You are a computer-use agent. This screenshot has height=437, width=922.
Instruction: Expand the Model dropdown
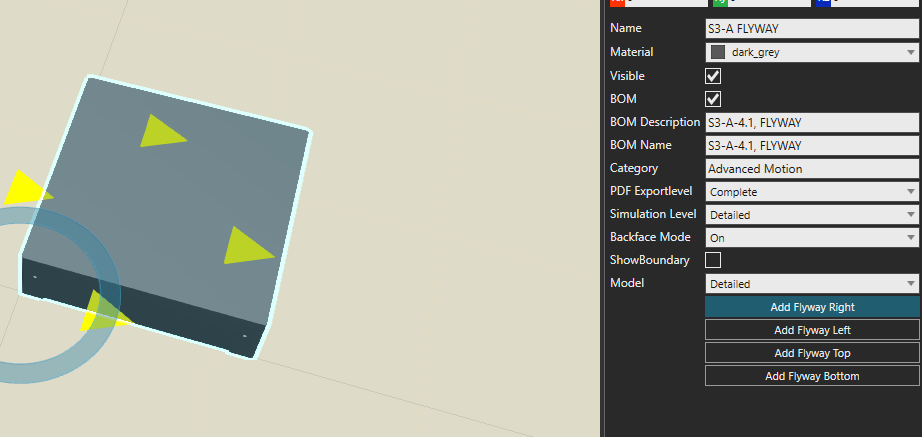tap(811, 284)
